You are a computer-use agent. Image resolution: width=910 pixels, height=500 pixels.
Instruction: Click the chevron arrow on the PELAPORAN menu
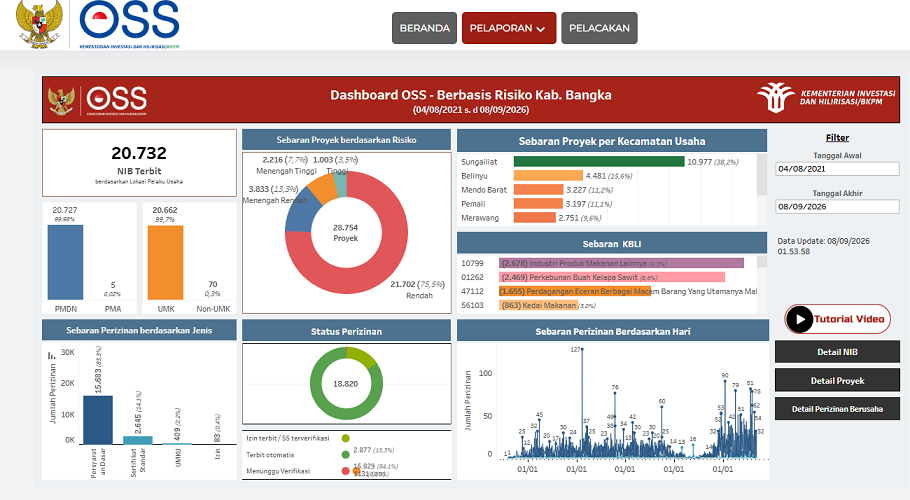(x=541, y=29)
